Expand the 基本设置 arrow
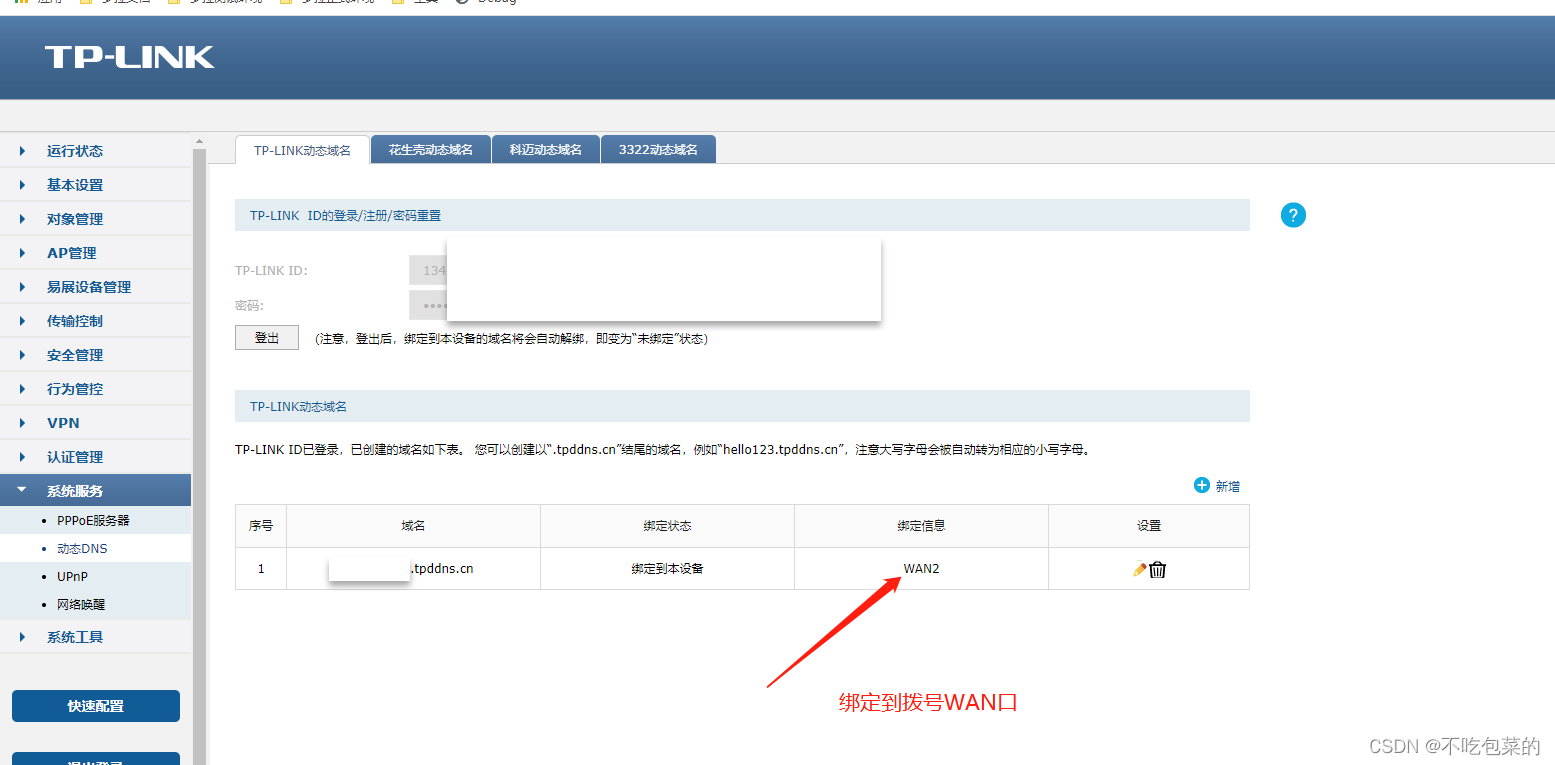 tap(22, 185)
